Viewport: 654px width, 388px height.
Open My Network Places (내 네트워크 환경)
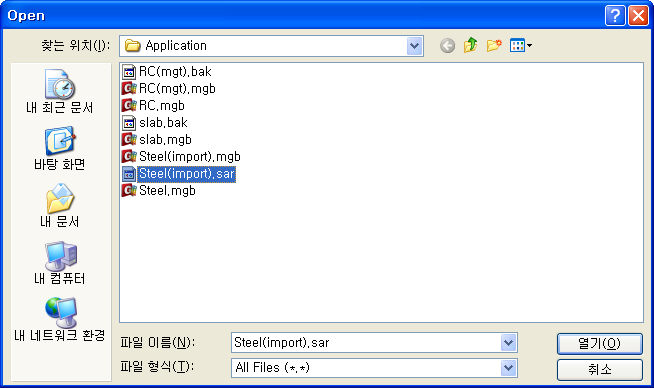60,319
